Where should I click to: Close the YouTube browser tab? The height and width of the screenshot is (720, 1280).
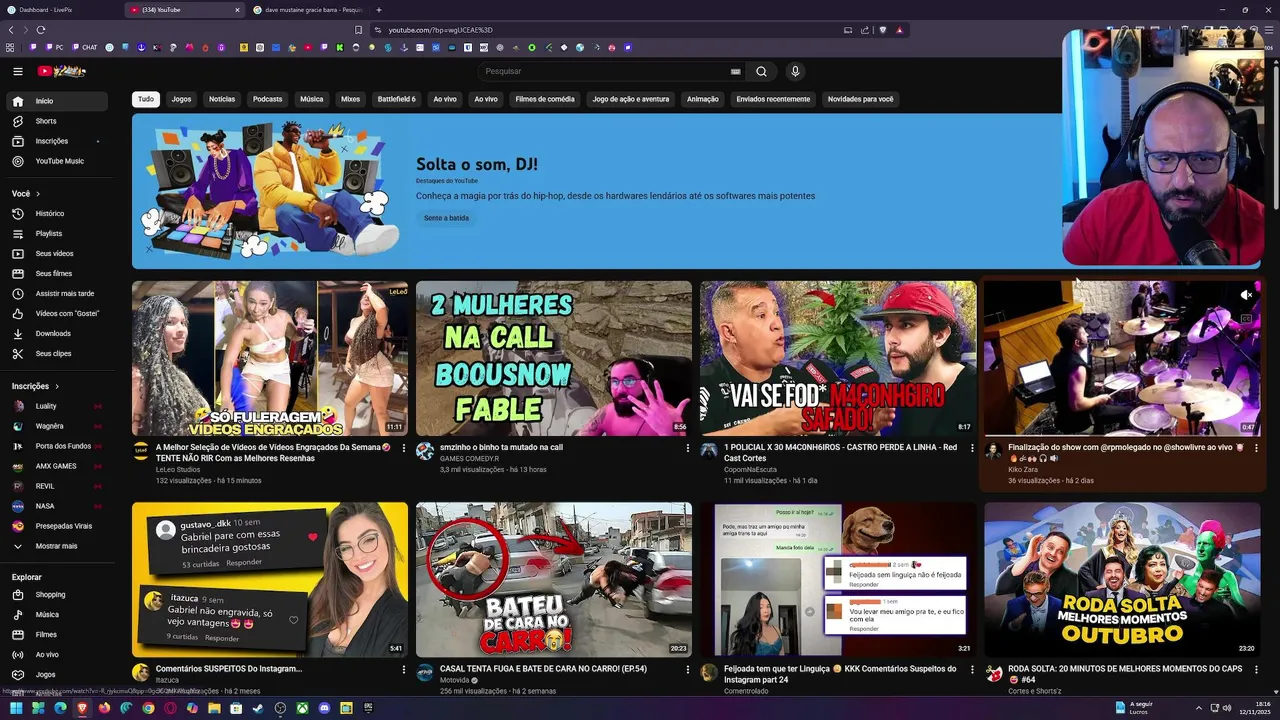click(237, 10)
